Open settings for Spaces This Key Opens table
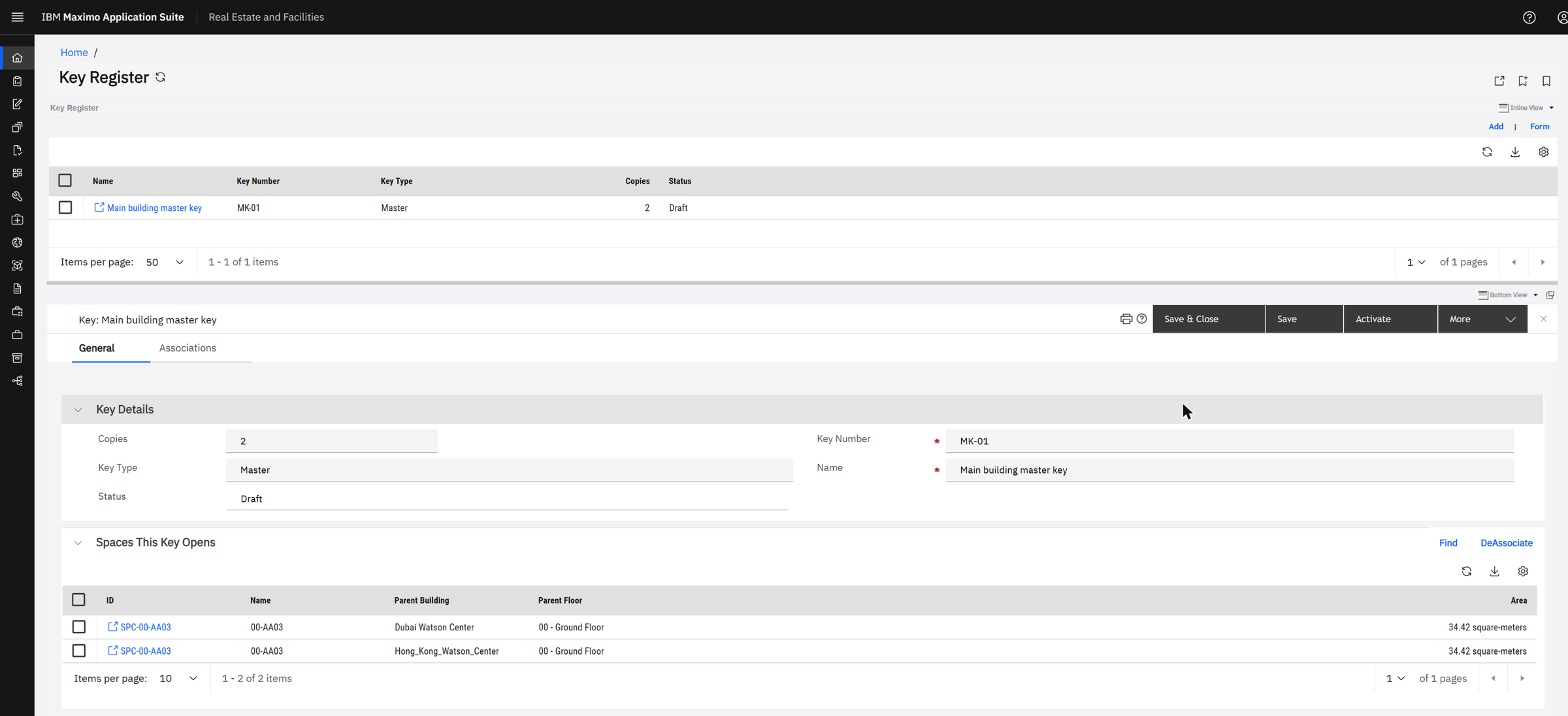The image size is (1568, 716). click(x=1523, y=572)
